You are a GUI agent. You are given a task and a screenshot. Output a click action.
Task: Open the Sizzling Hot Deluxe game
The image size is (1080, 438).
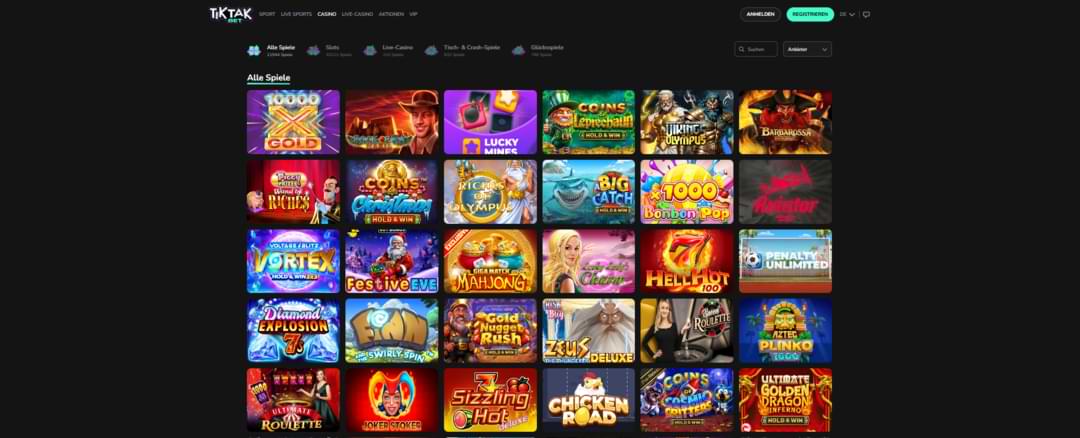[x=490, y=400]
